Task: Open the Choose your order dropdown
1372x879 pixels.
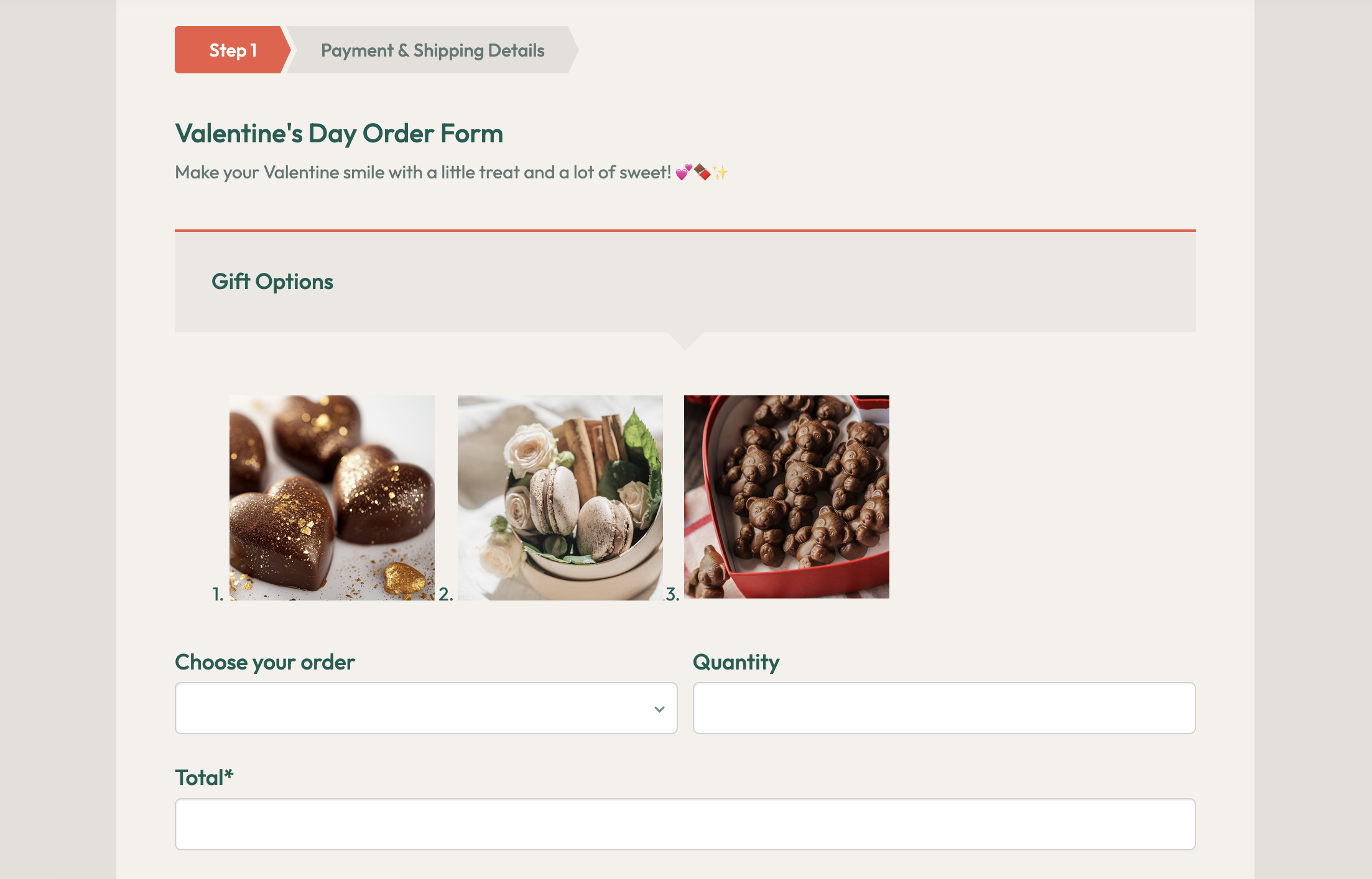Action: click(425, 708)
